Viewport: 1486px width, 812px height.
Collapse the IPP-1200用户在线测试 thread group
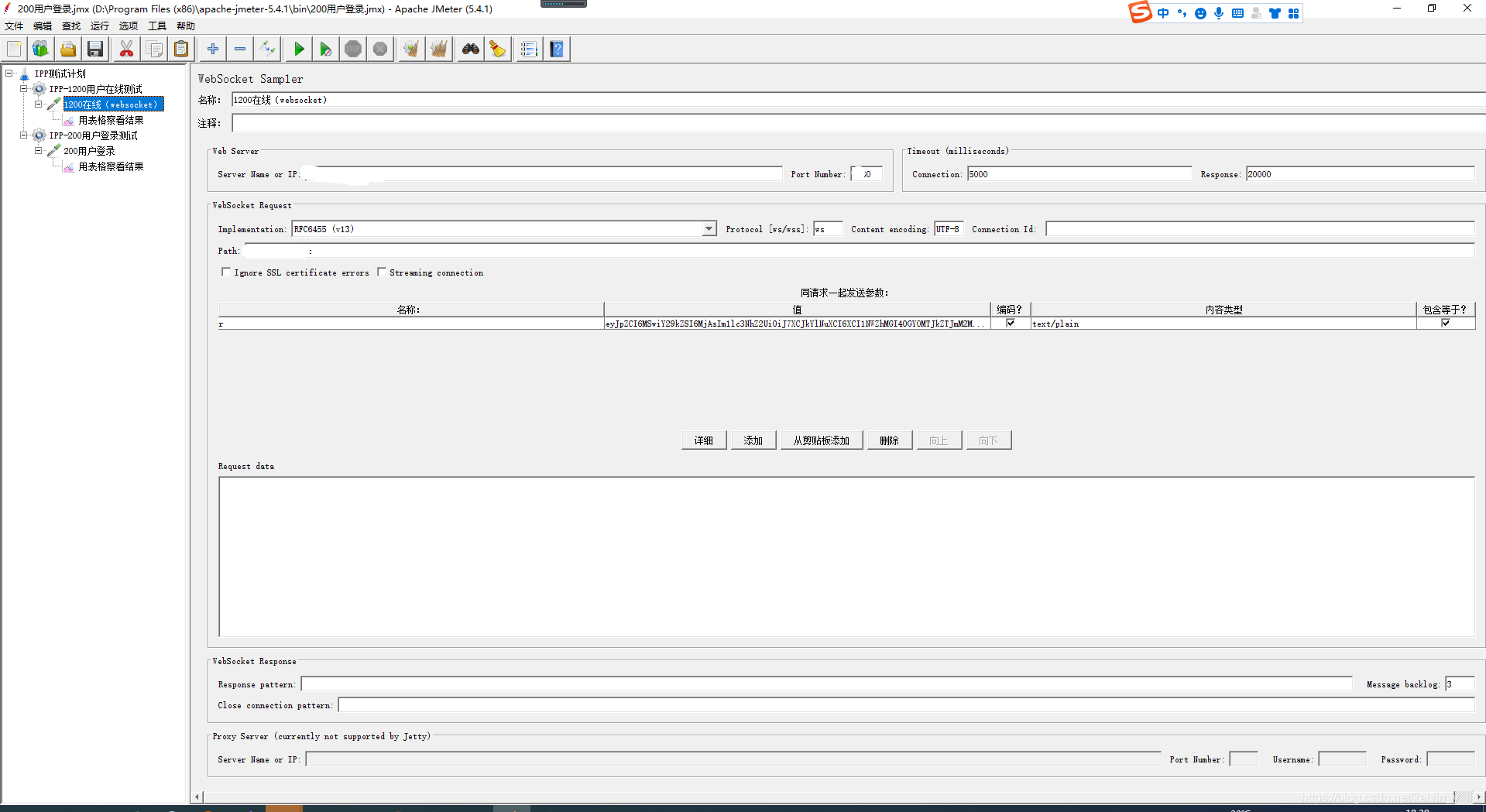(24, 89)
